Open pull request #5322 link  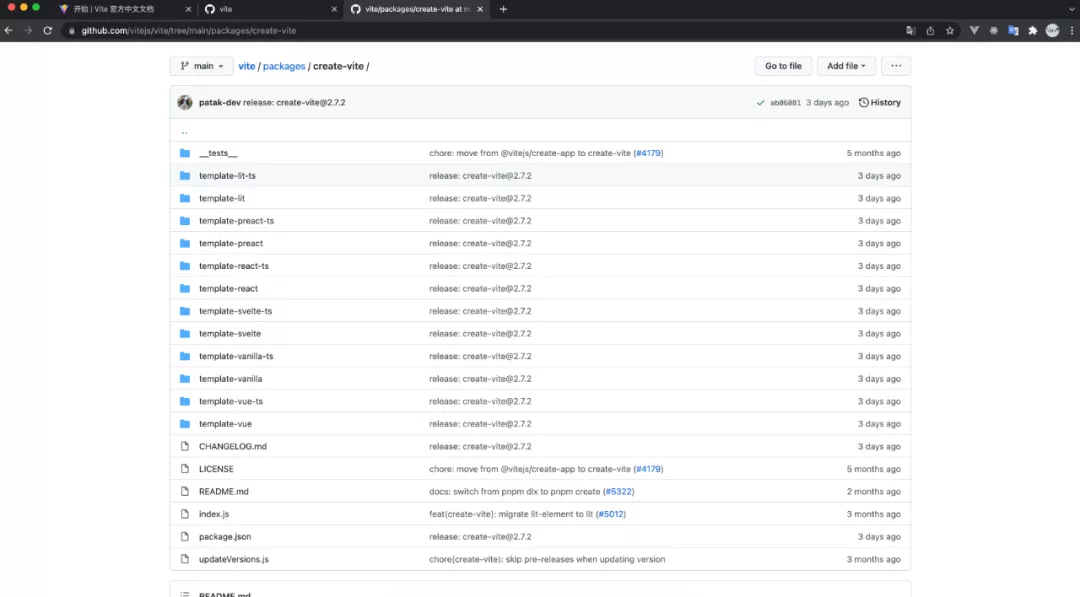619,492
